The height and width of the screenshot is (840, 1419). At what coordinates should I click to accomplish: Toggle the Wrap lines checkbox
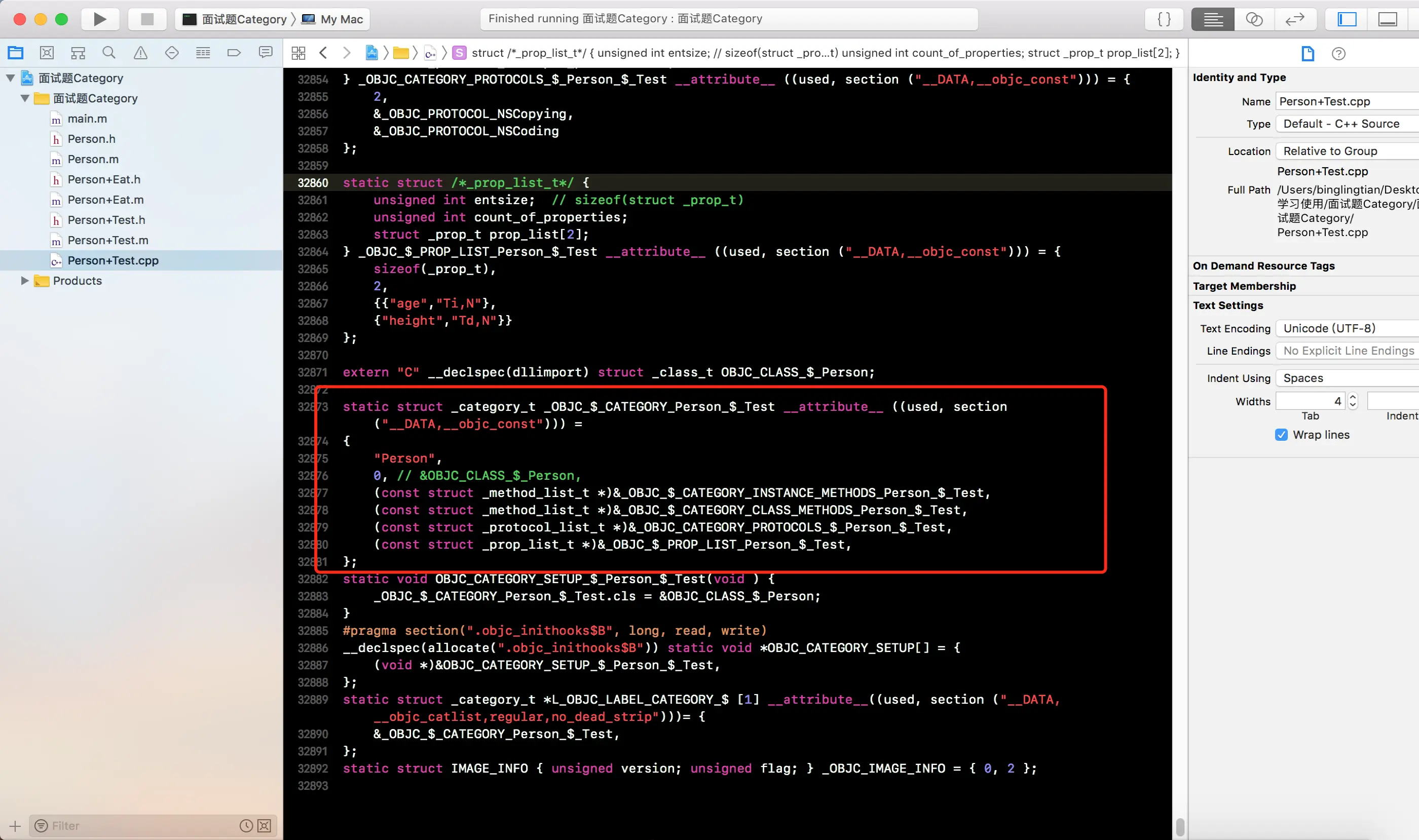(1281, 435)
